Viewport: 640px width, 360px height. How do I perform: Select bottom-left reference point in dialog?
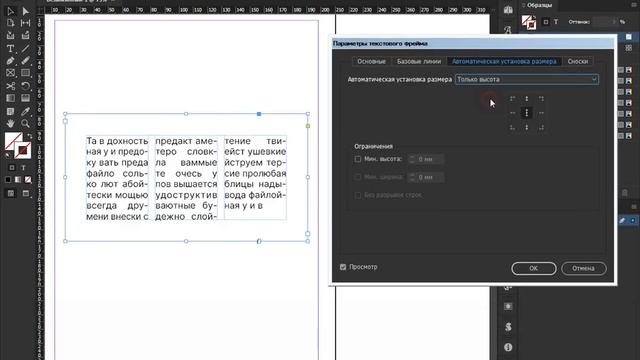click(512, 128)
